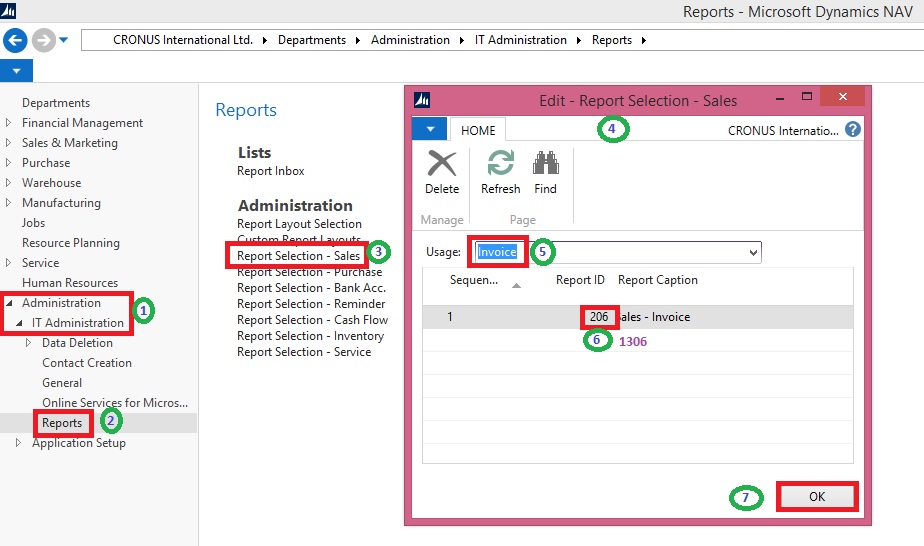Click the OK button
This screenshot has width=924, height=546.
[817, 497]
